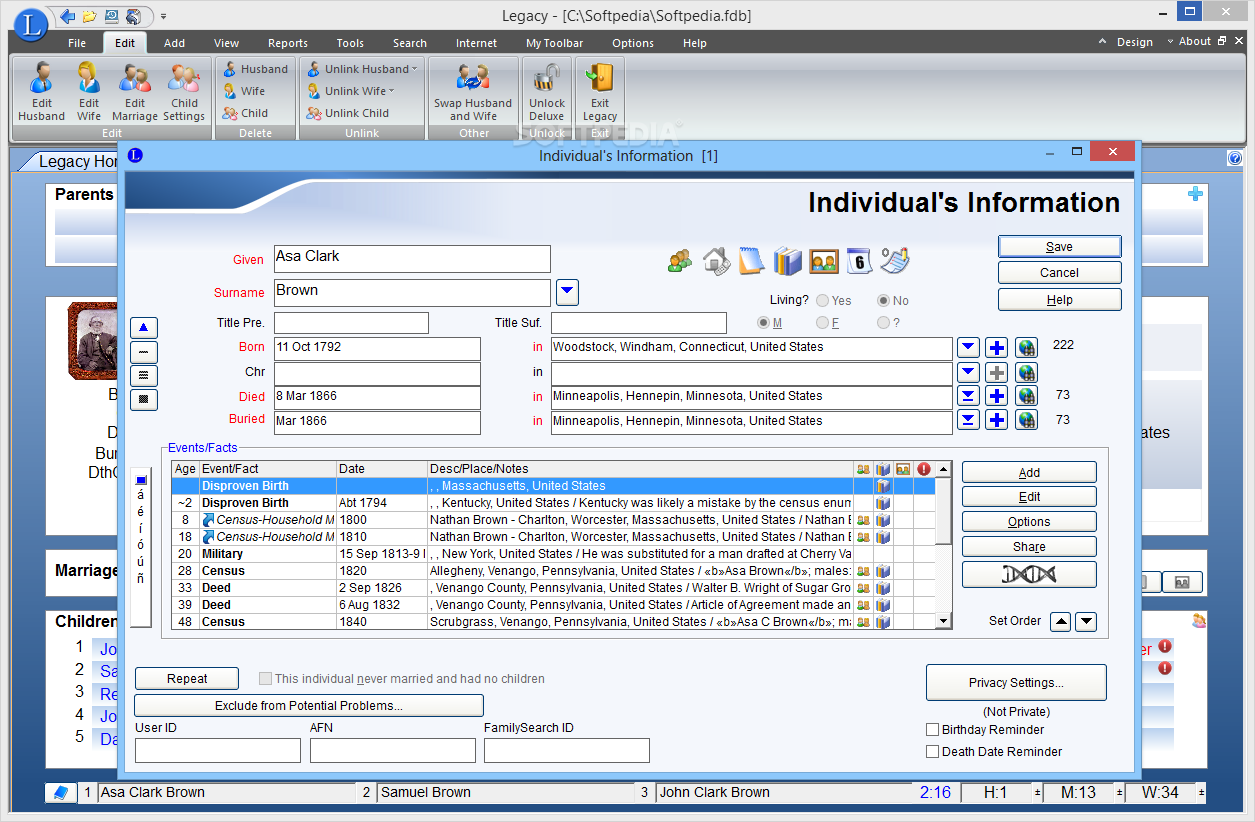Open the to-do list checklist icon
Viewport: 1255px width, 822px height.
pos(895,260)
